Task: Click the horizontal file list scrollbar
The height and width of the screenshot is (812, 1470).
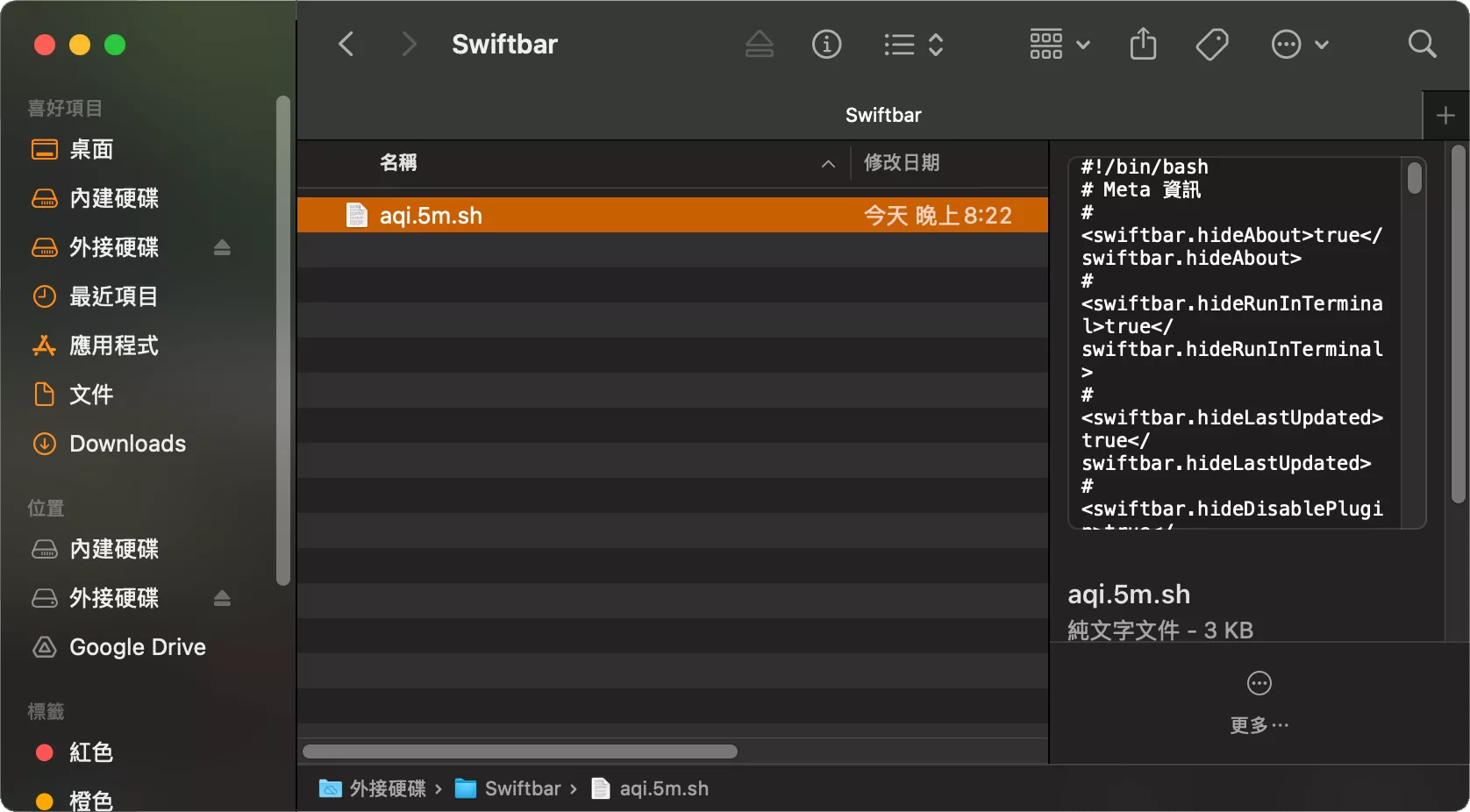Action: (520, 751)
